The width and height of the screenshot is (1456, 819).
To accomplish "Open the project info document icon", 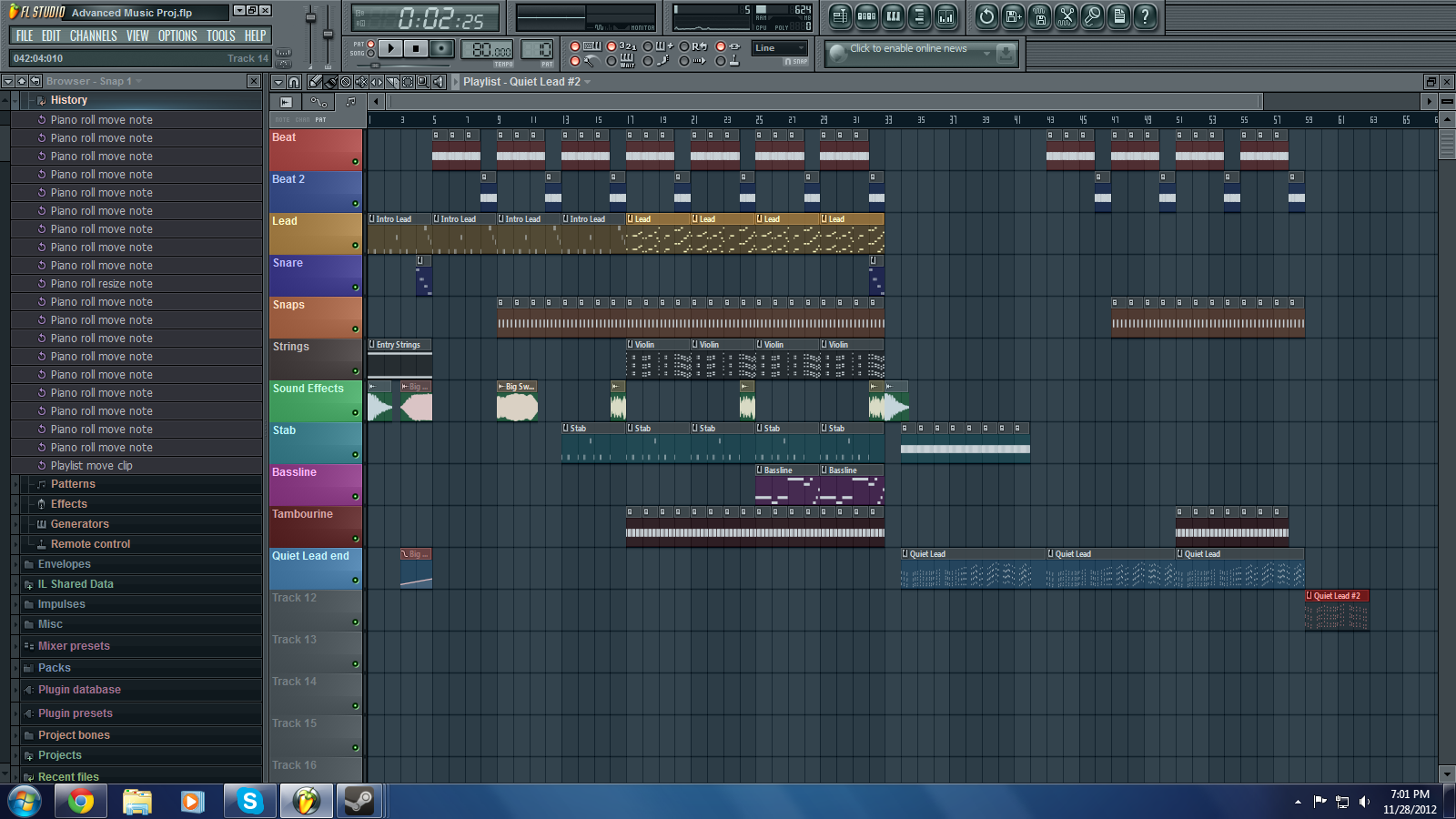I will point(1118,15).
